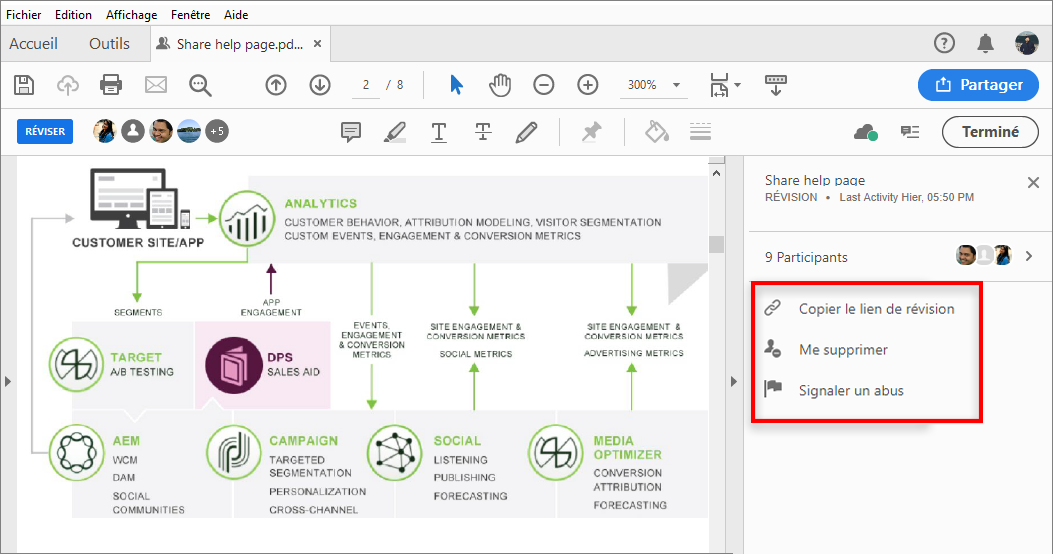Screen dimensions: 1053x554
Task: Select the highlighter text tool
Action: pos(395,132)
